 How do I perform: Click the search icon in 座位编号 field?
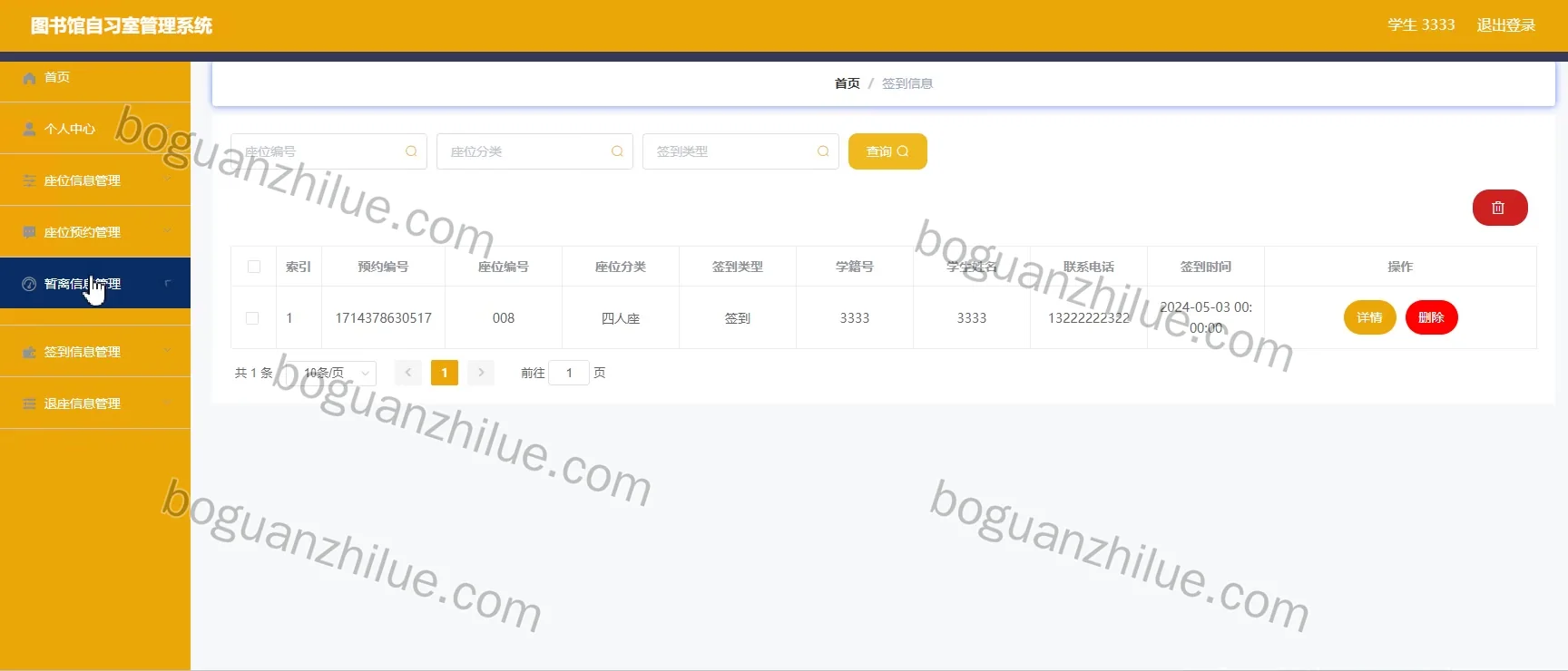point(411,151)
